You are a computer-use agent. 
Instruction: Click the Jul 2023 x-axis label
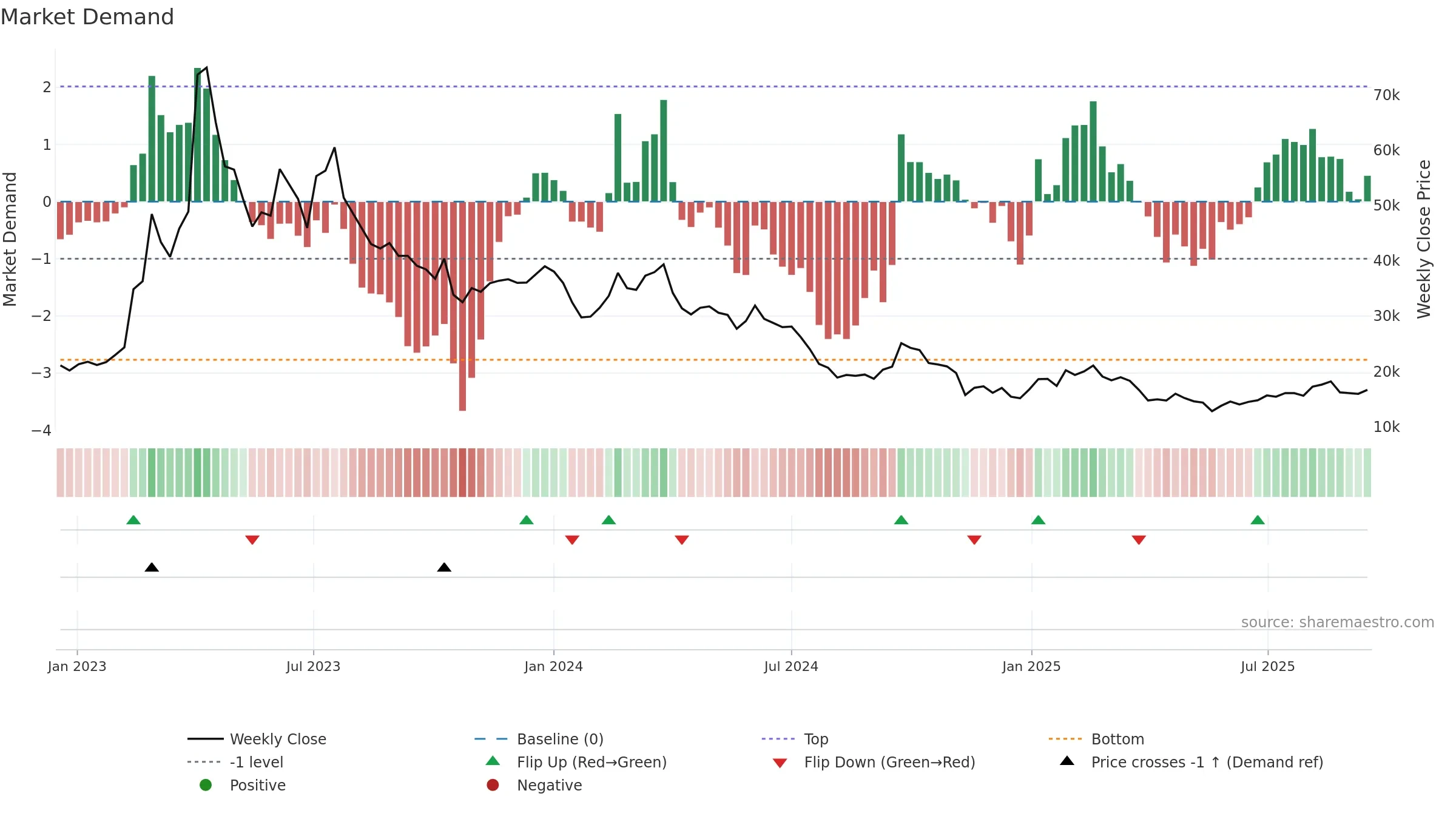pyautogui.click(x=313, y=666)
